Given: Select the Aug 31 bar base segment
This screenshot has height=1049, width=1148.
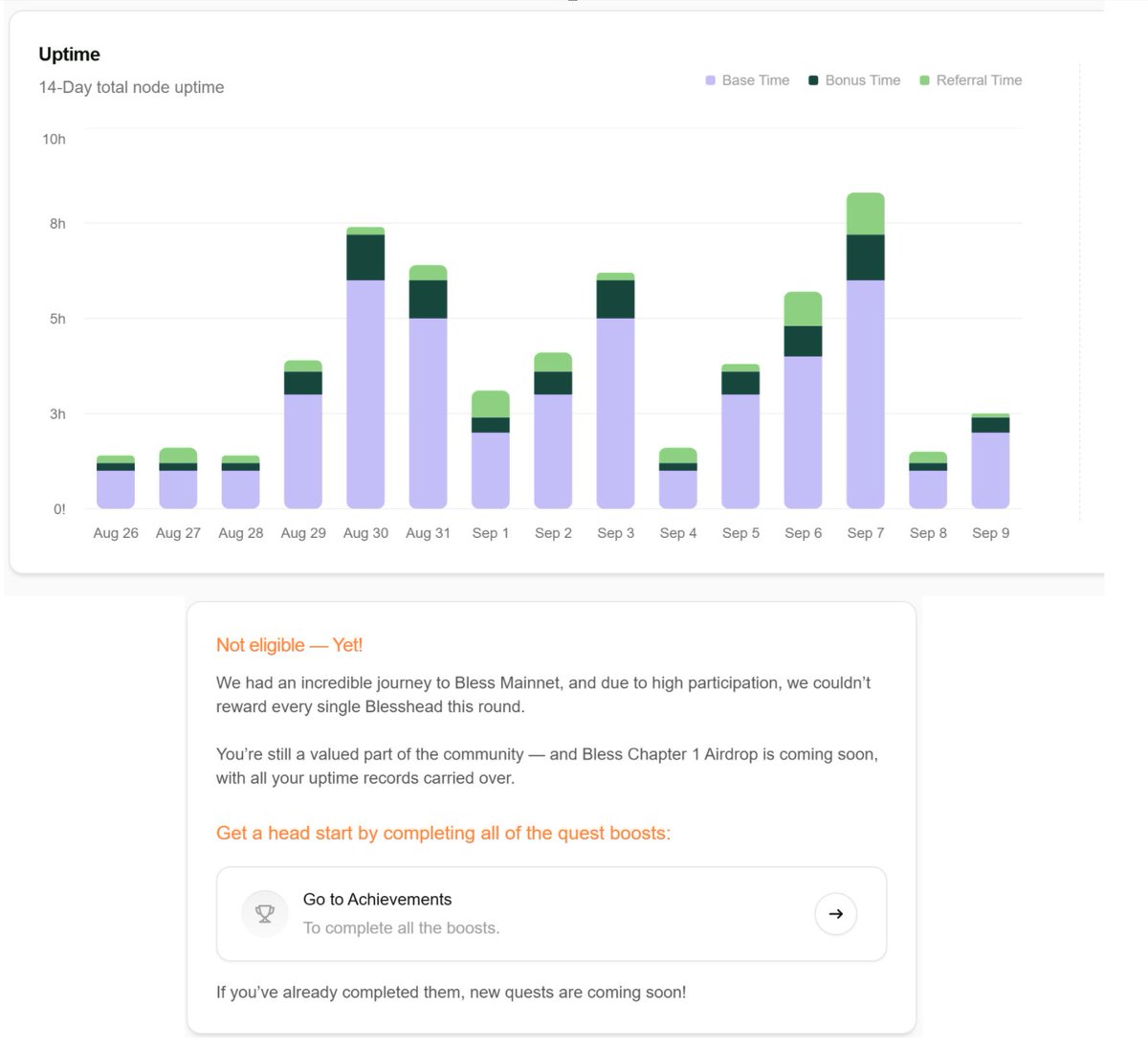Looking at the screenshot, I should click(x=428, y=413).
